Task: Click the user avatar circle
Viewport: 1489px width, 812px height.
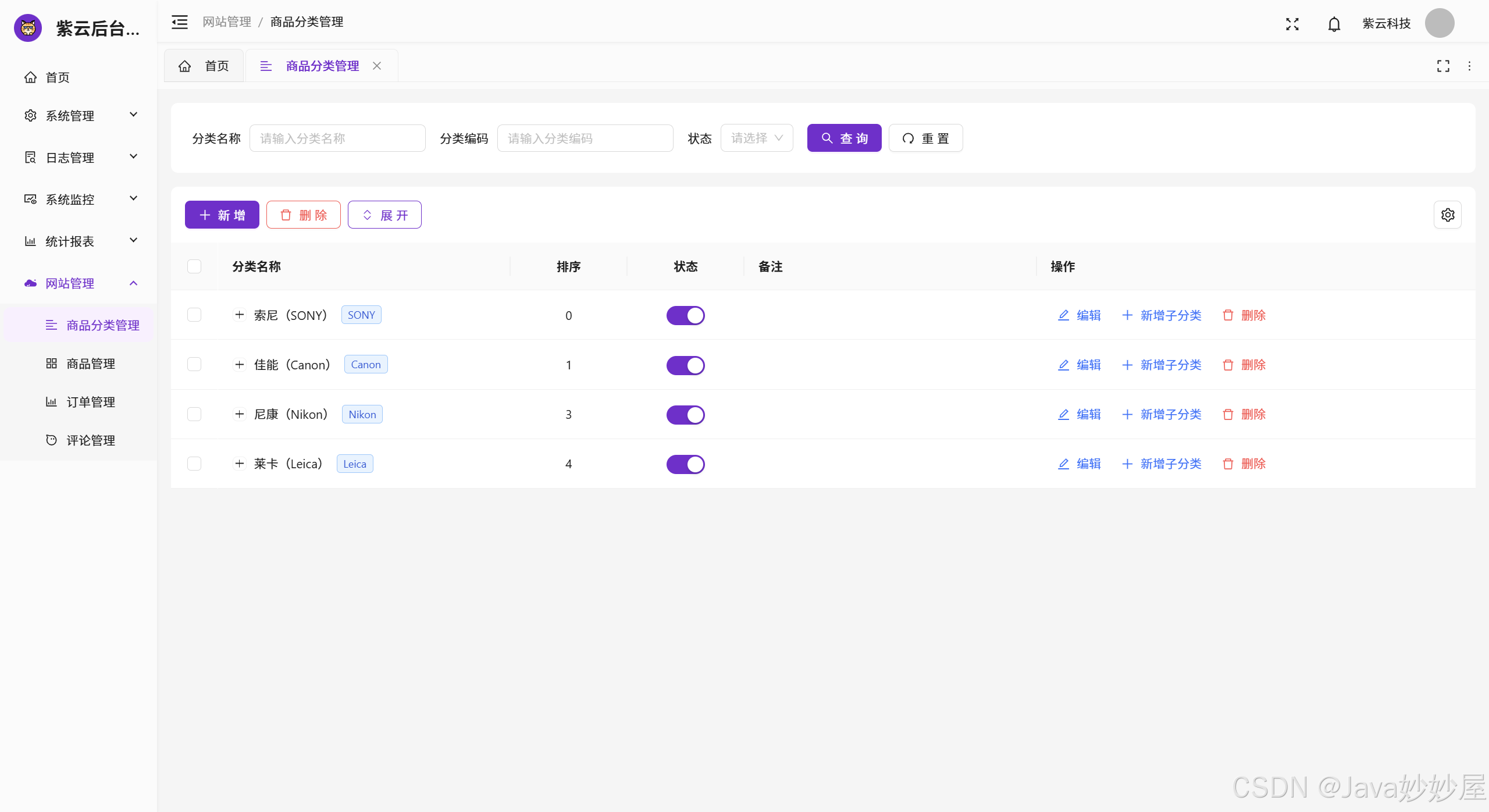Action: [x=1440, y=23]
